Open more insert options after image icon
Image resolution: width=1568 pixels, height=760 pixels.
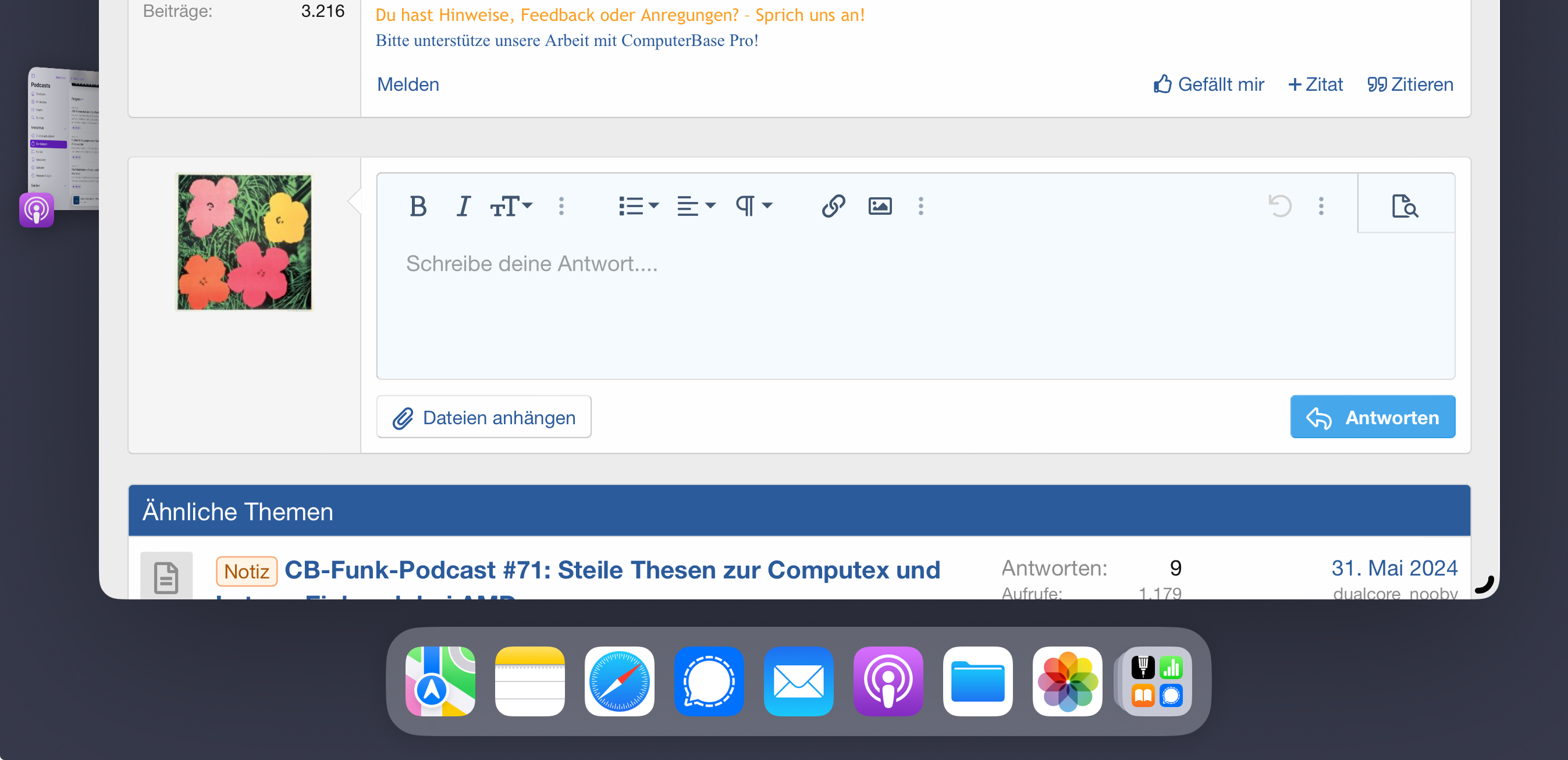921,207
